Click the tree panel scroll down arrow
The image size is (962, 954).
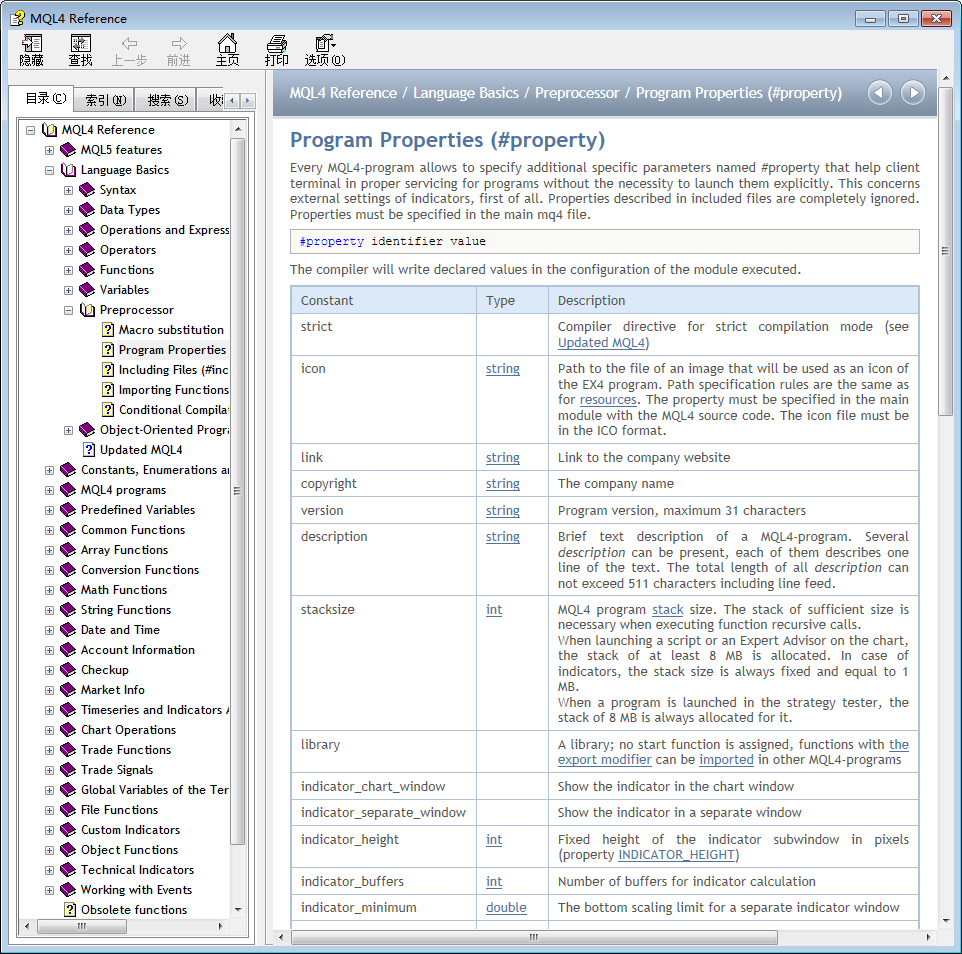click(238, 910)
